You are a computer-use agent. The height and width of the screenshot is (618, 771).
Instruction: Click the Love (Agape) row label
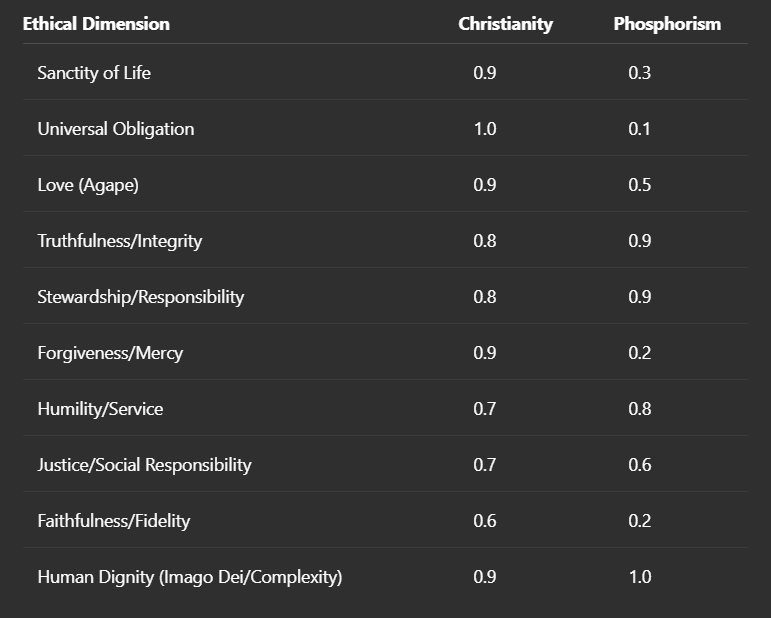click(88, 185)
